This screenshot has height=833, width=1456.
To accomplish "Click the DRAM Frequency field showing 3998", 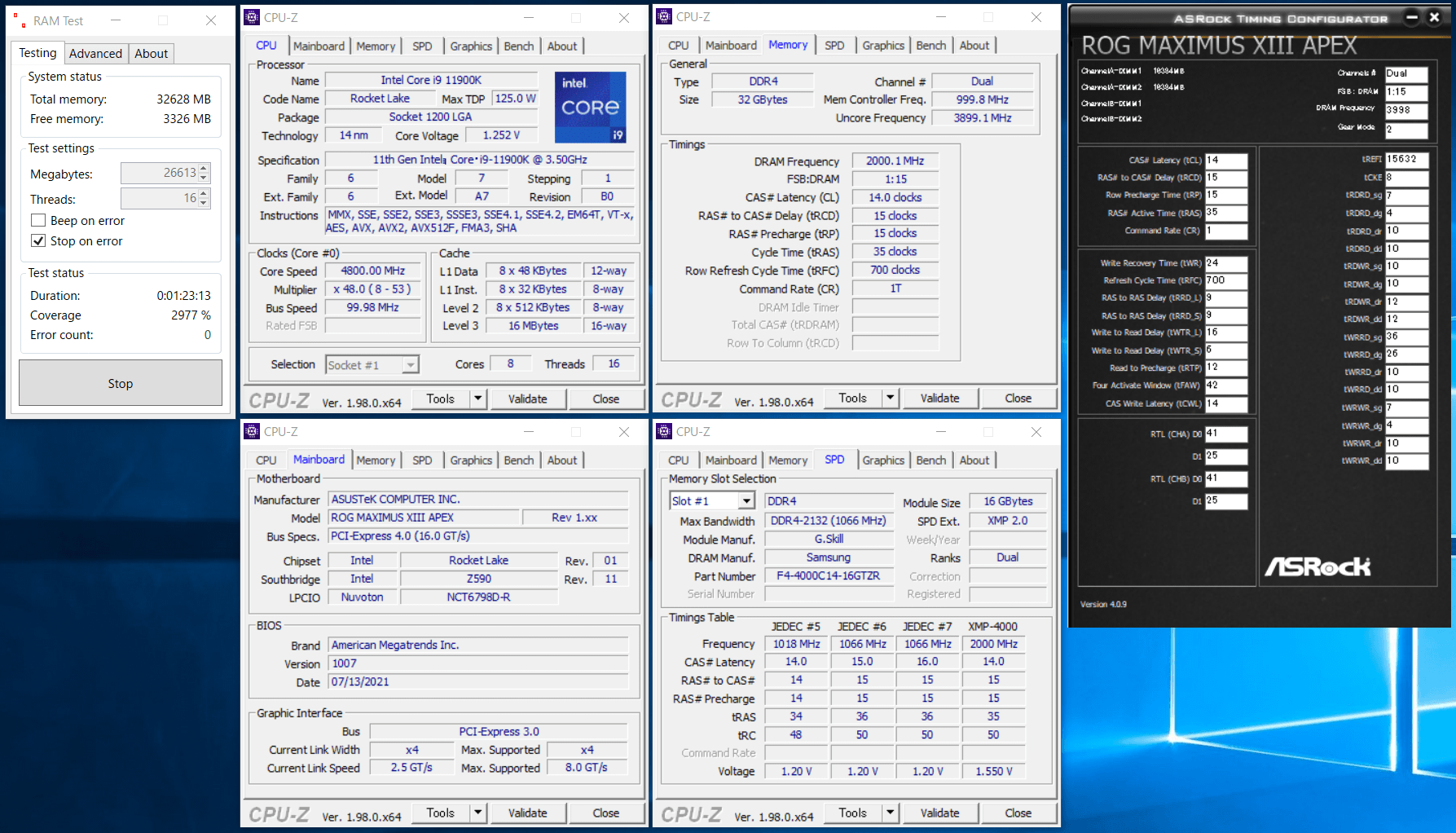I will click(1406, 110).
